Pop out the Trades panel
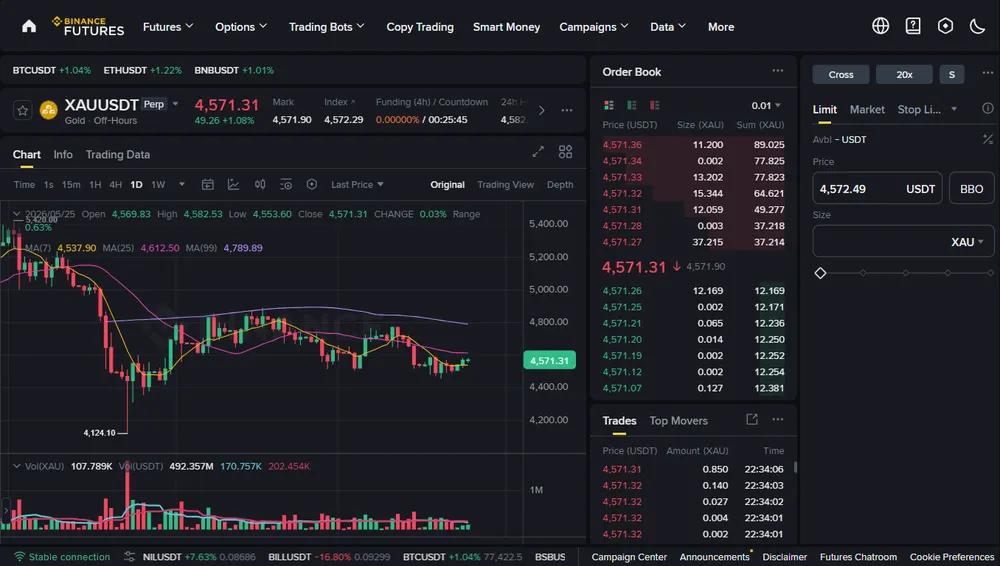 (752, 419)
